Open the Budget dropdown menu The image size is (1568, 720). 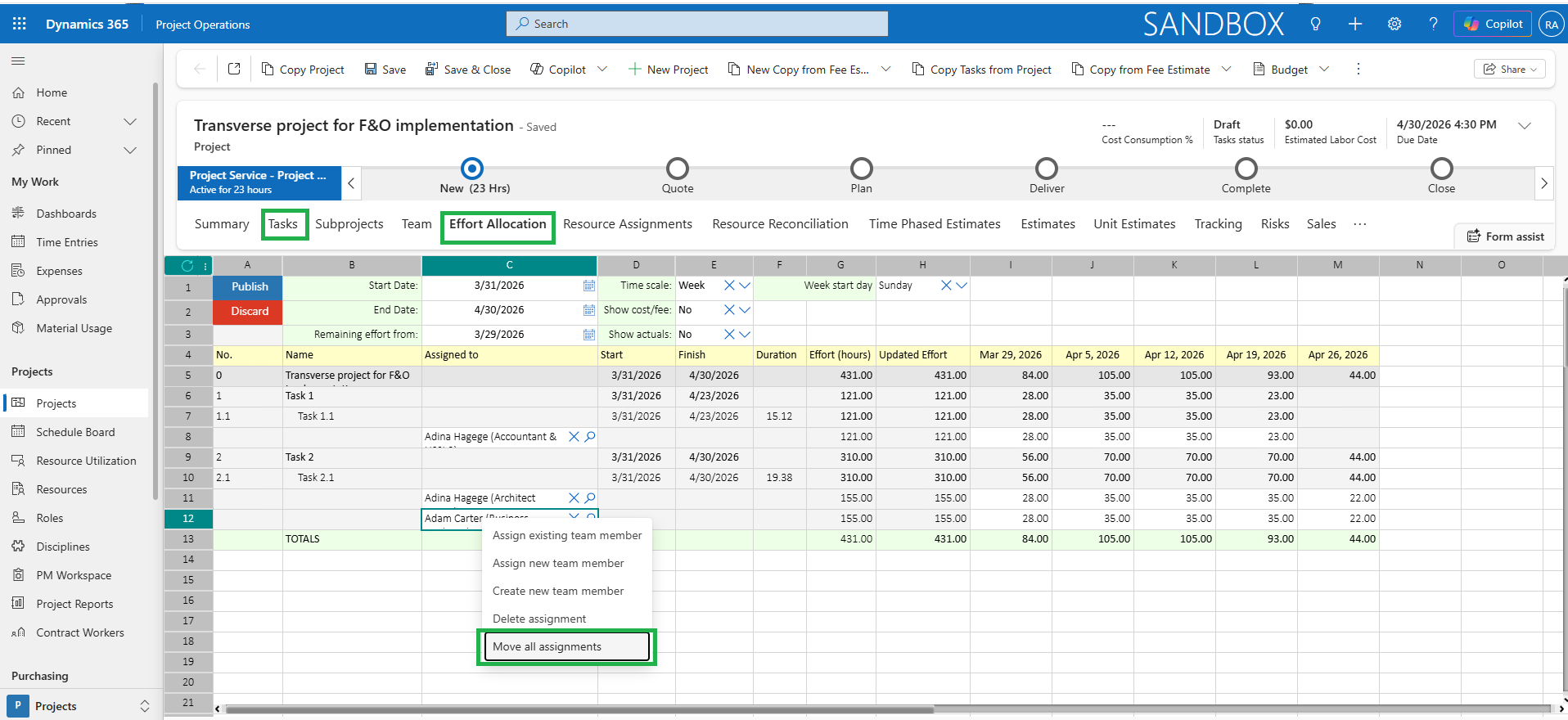pyautogui.click(x=1324, y=70)
